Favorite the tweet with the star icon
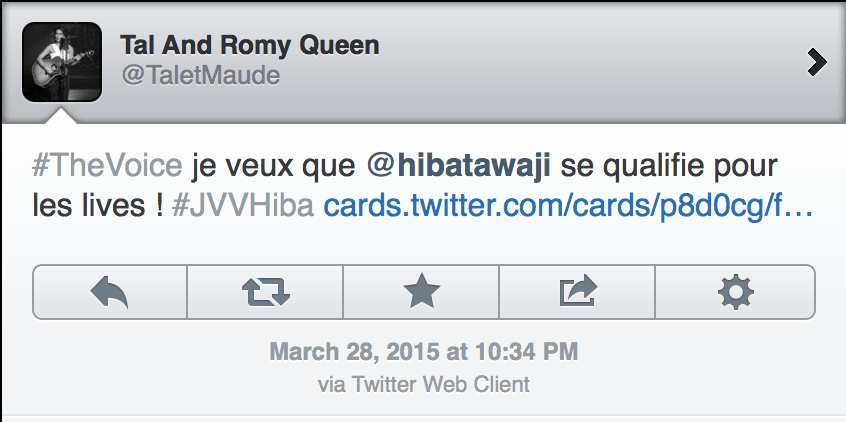The height and width of the screenshot is (422, 846). click(421, 292)
